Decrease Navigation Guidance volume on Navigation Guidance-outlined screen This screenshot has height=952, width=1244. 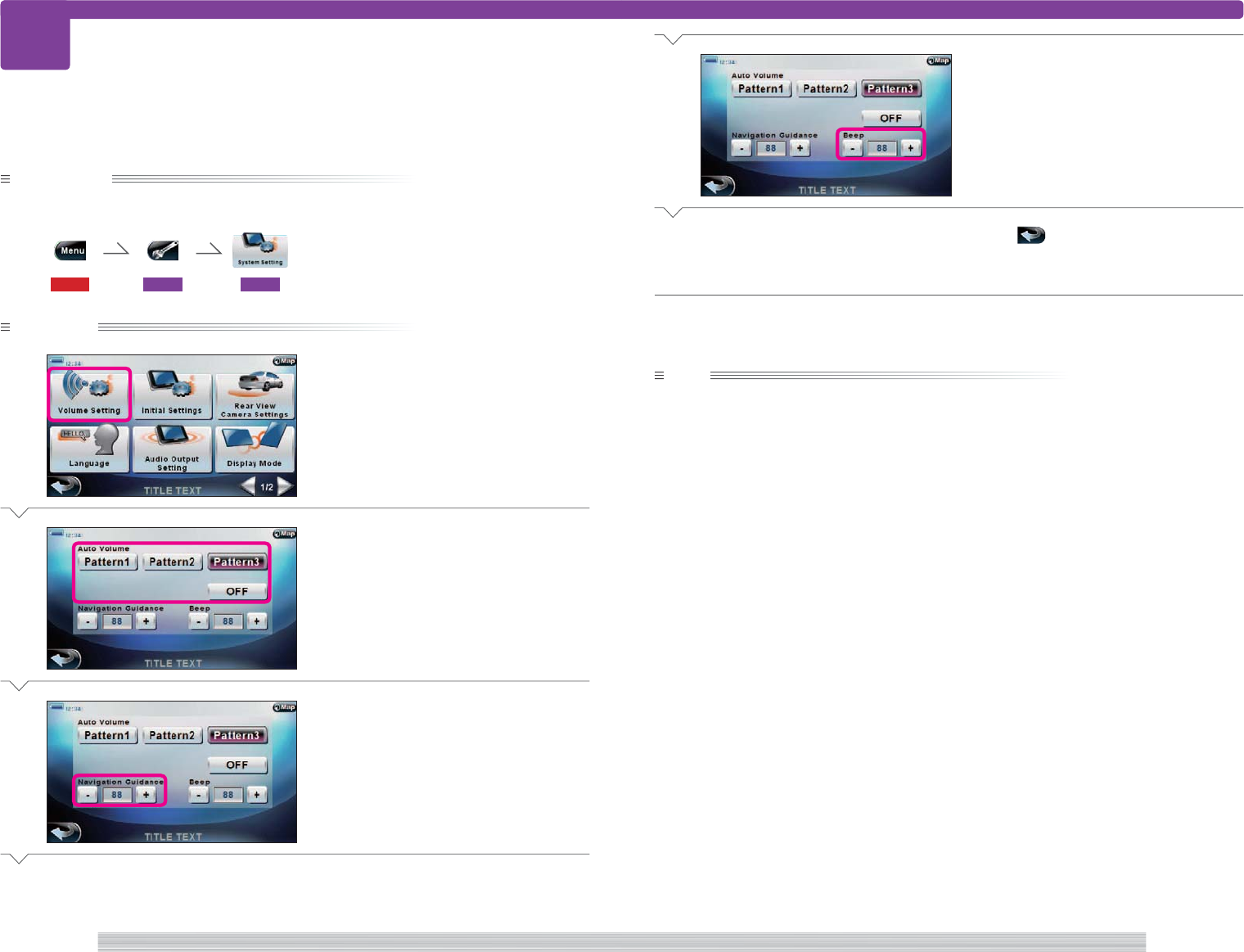point(88,795)
